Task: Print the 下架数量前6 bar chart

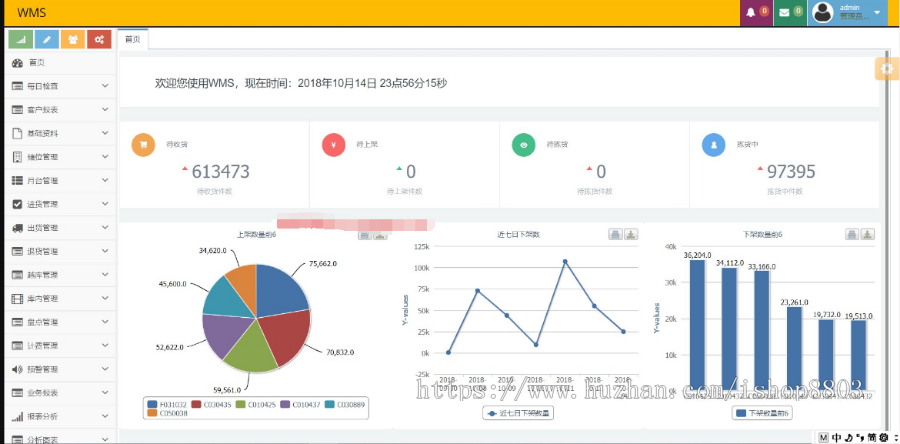Action: [x=852, y=234]
